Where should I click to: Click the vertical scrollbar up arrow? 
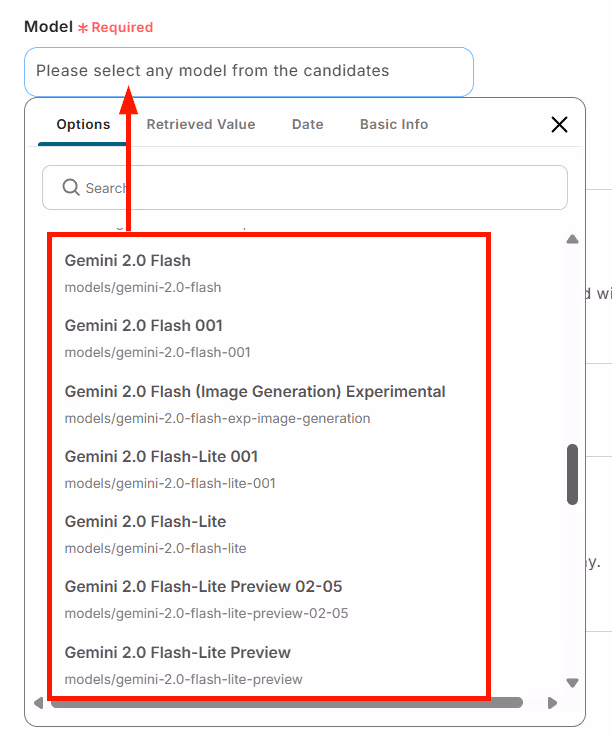[x=572, y=239]
